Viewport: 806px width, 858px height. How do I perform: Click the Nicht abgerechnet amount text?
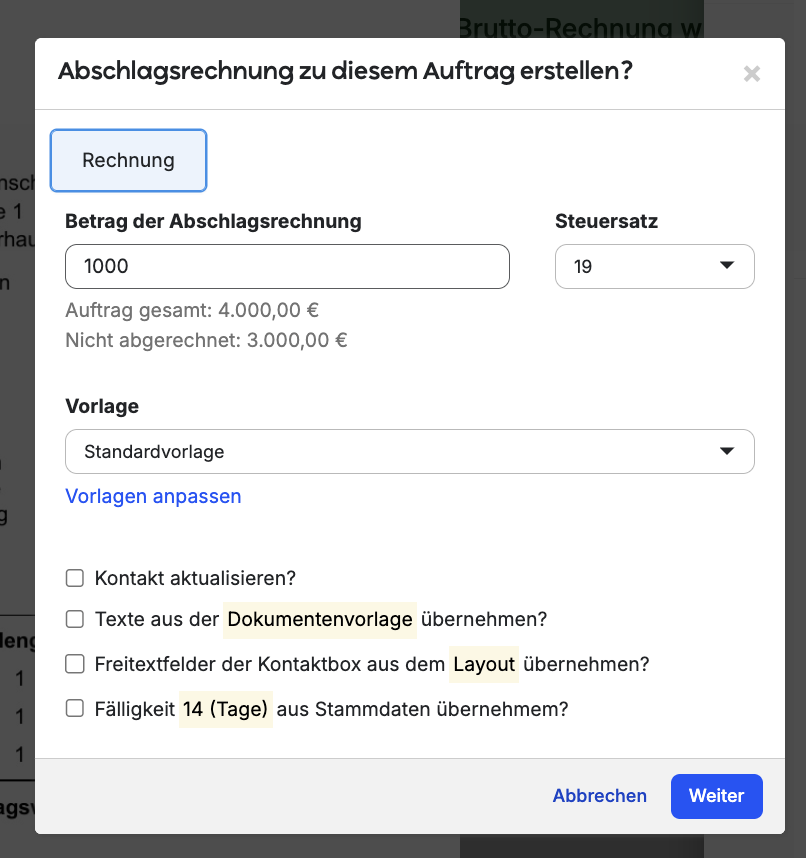pyautogui.click(x=206, y=340)
